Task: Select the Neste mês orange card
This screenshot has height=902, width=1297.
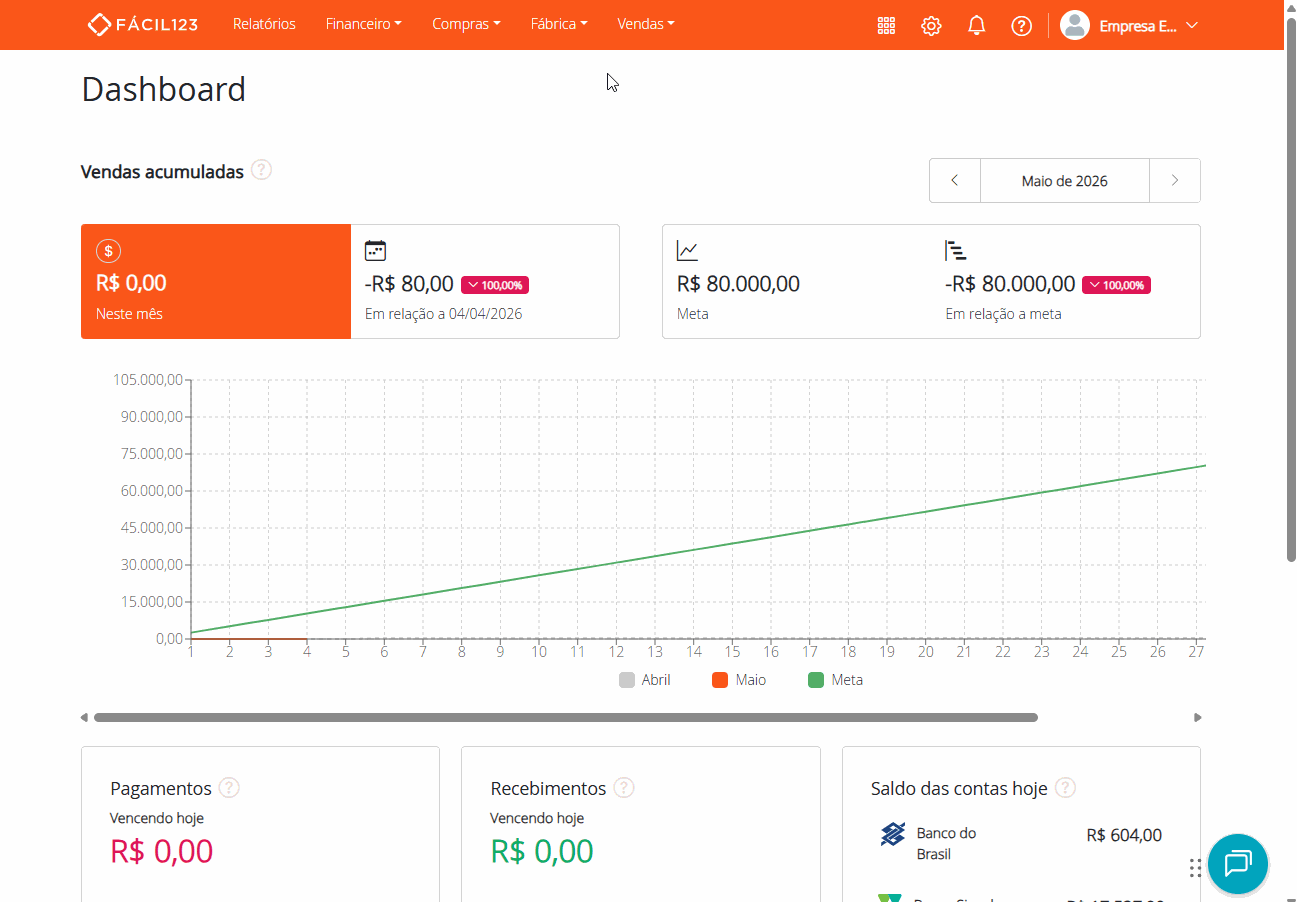Action: pyautogui.click(x=216, y=282)
